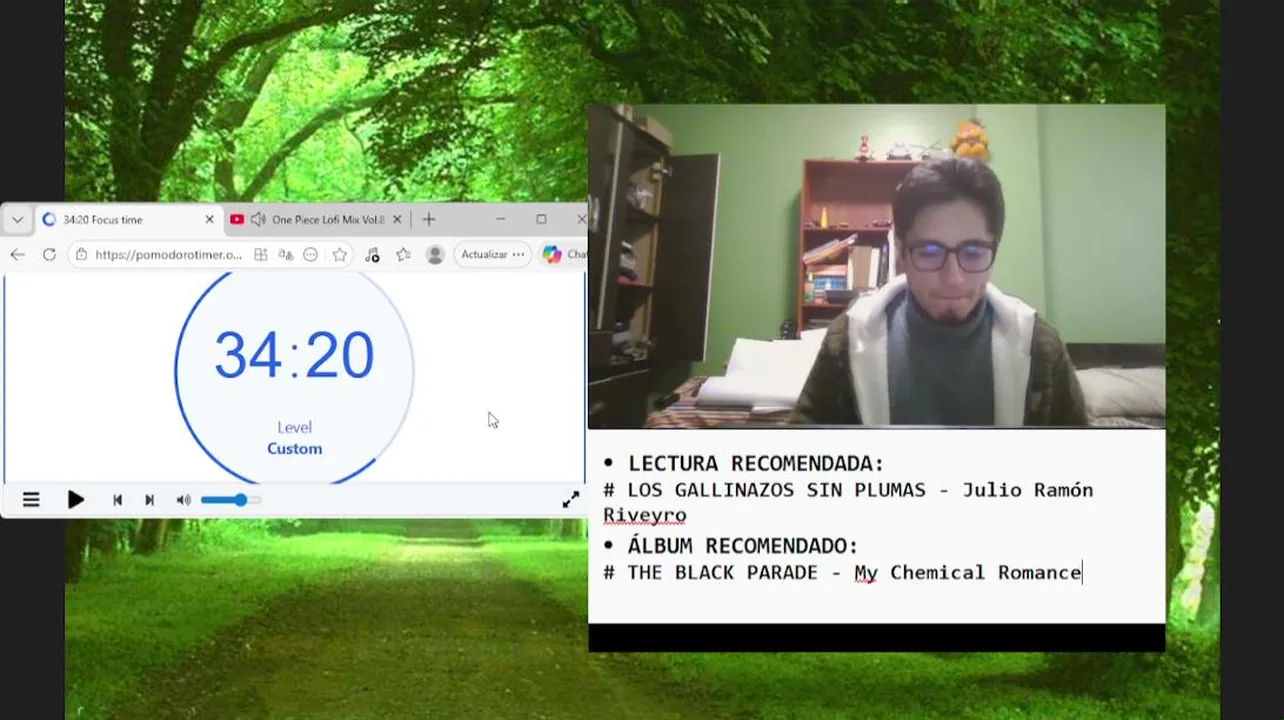
Task: Enter fullscreen with expand arrows icon
Action: (x=571, y=500)
